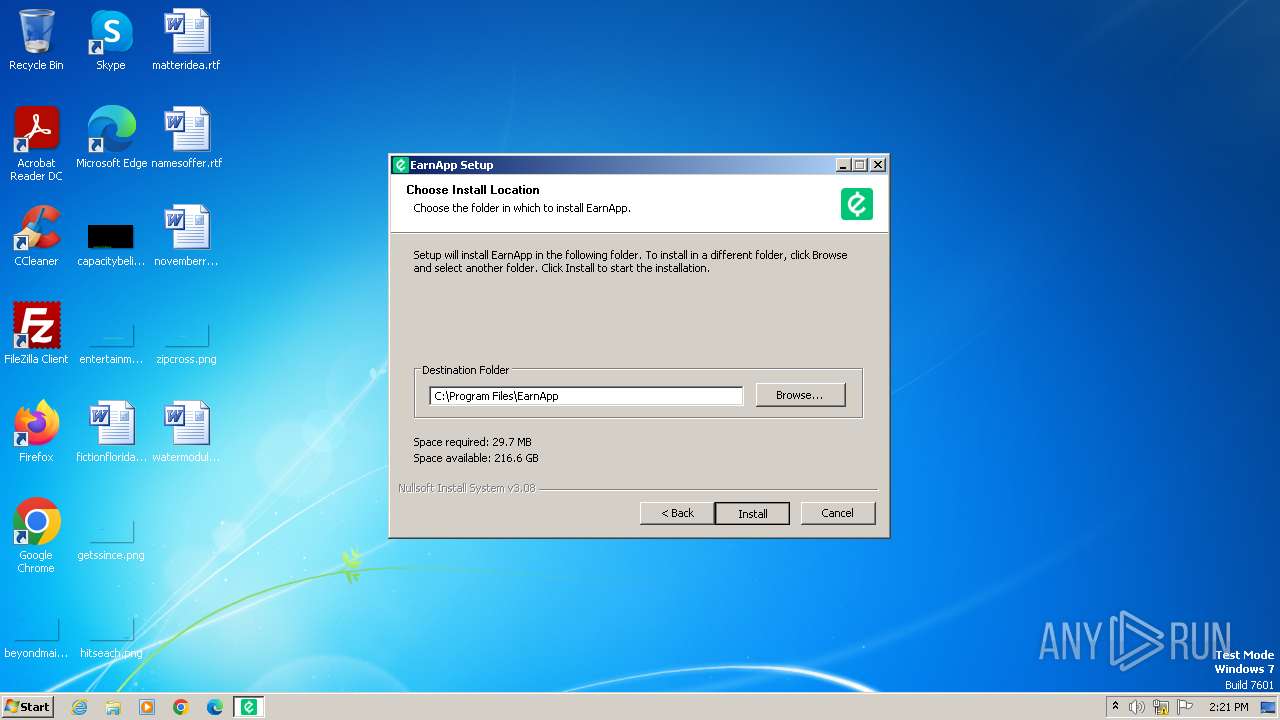This screenshot has width=1280, height=720.
Task: Open the media player taskbar icon
Action: [147, 707]
